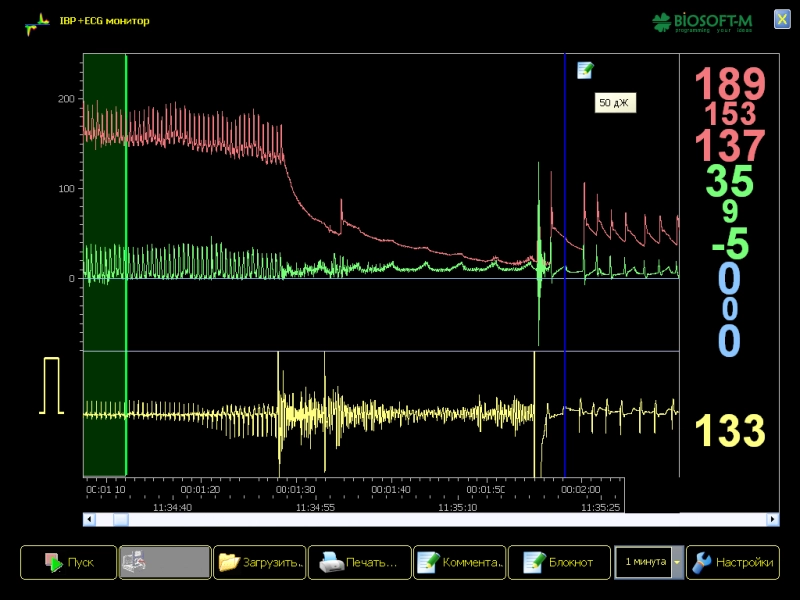
Task: Click the Печать print button
Action: [360, 562]
